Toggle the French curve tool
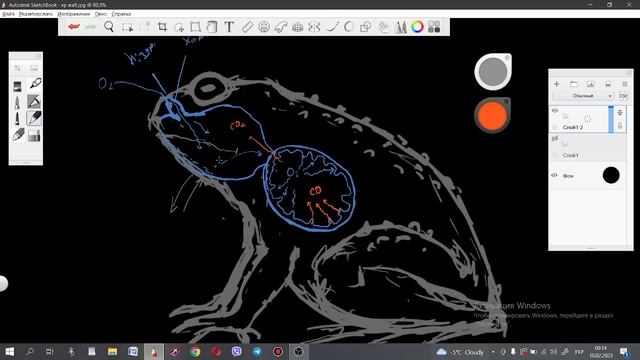The width and height of the screenshot is (640, 360). coord(281,27)
